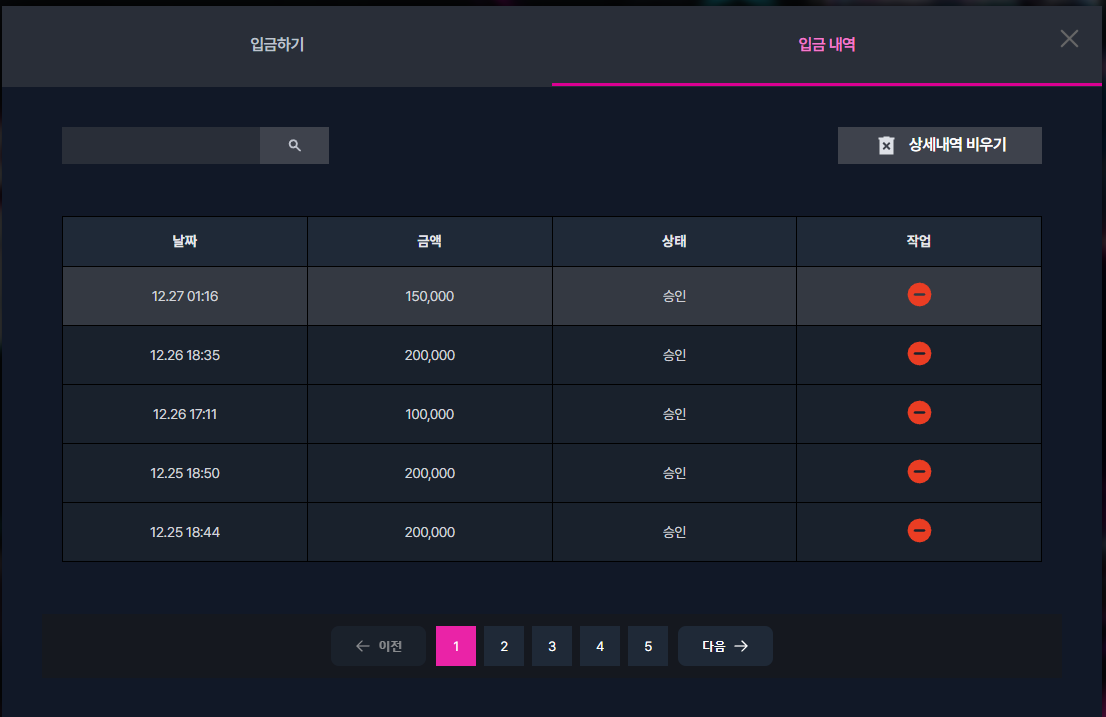Viewport: 1106px width, 717px height.
Task: Switch to the 입금하기 tab
Action: [x=276, y=45]
